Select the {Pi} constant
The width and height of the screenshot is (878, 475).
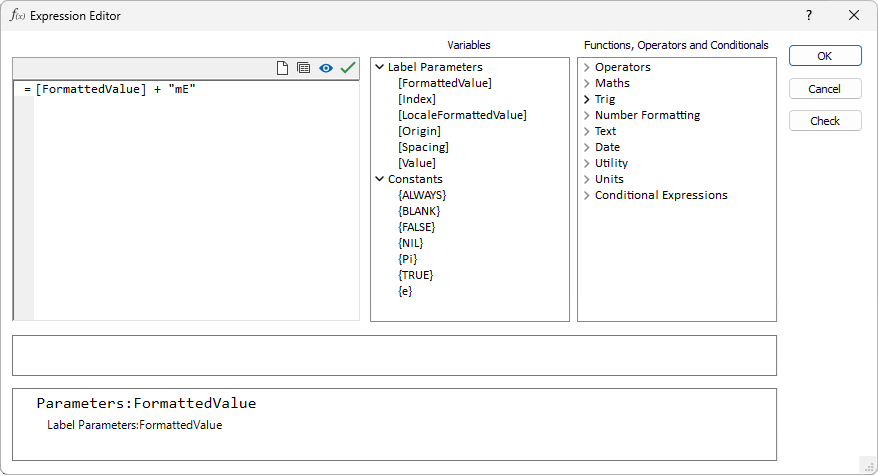408,259
